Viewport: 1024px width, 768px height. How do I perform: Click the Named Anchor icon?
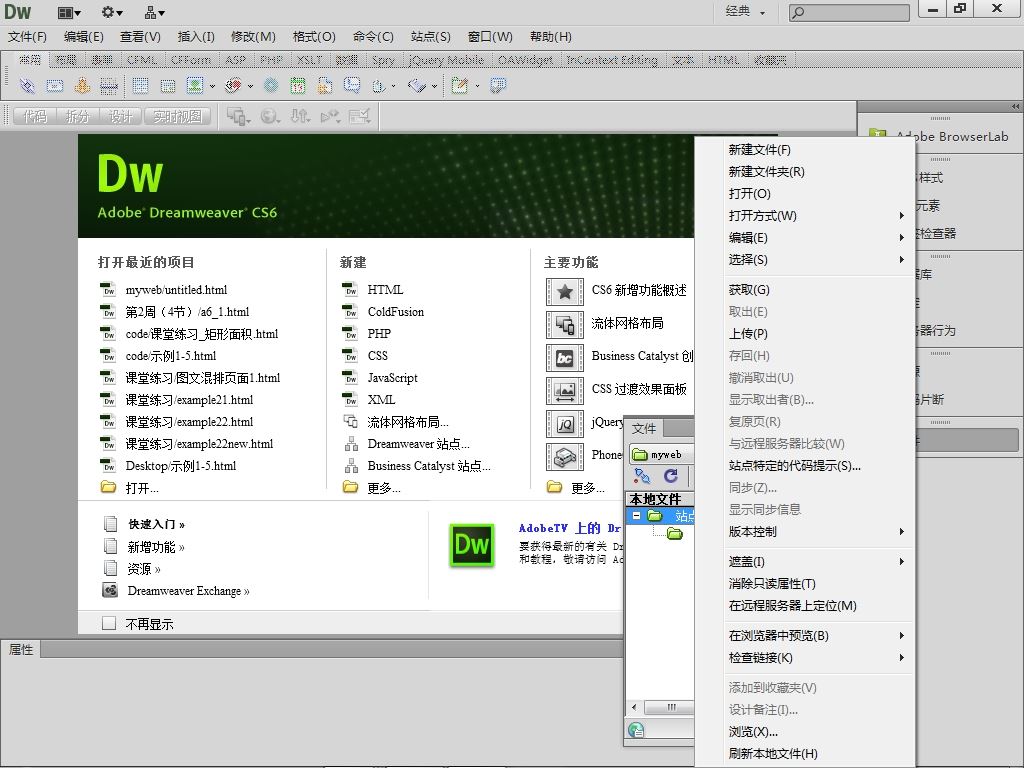coord(82,85)
